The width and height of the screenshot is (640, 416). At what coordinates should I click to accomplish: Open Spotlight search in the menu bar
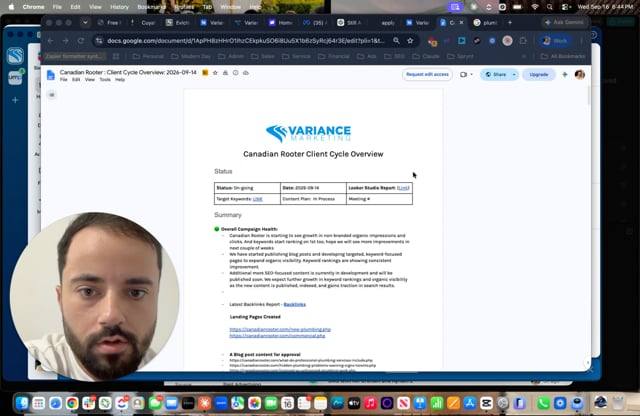coord(550,7)
